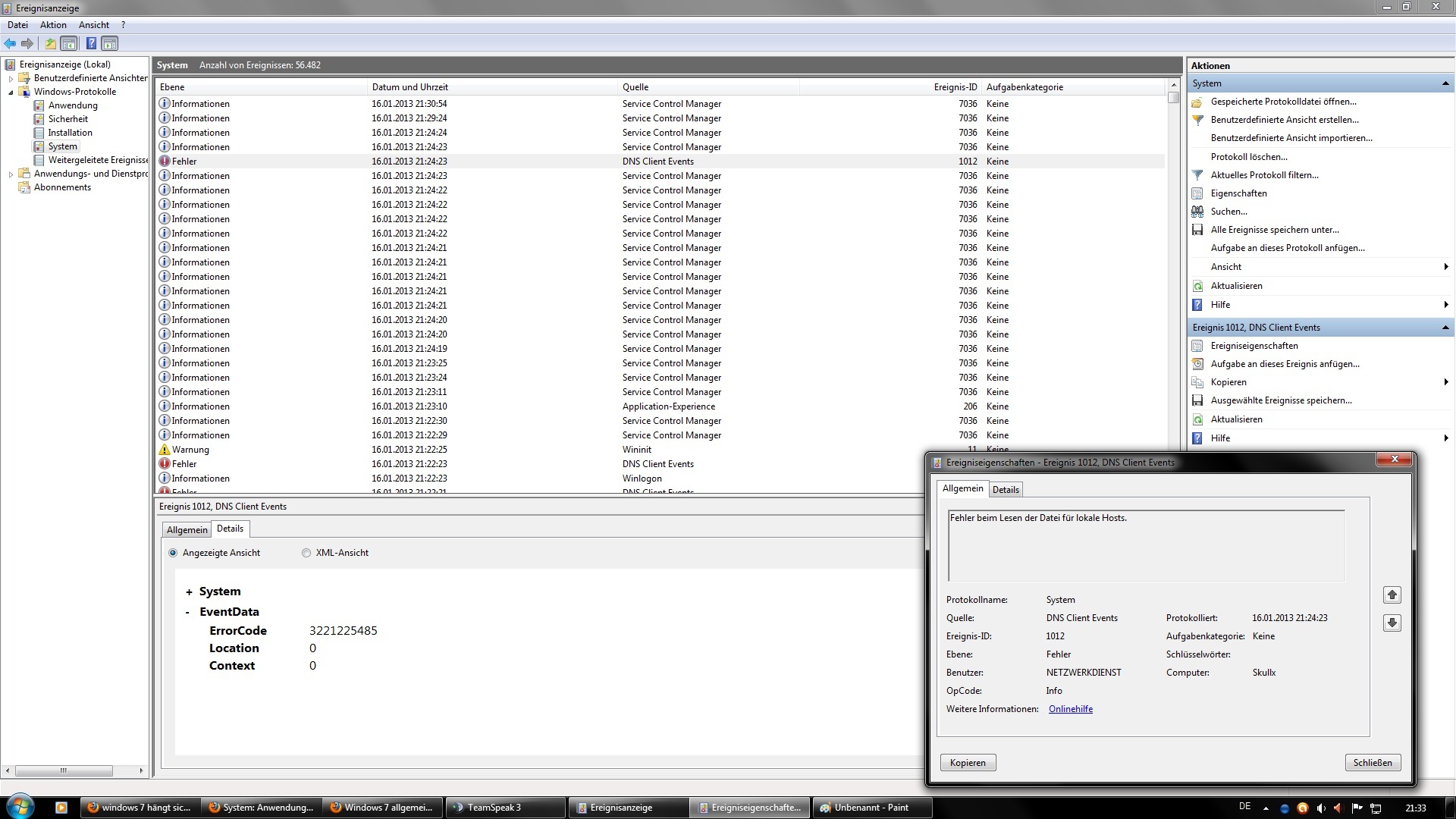Collapse the EventData node
The width and height of the screenshot is (1456, 819).
pos(188,612)
